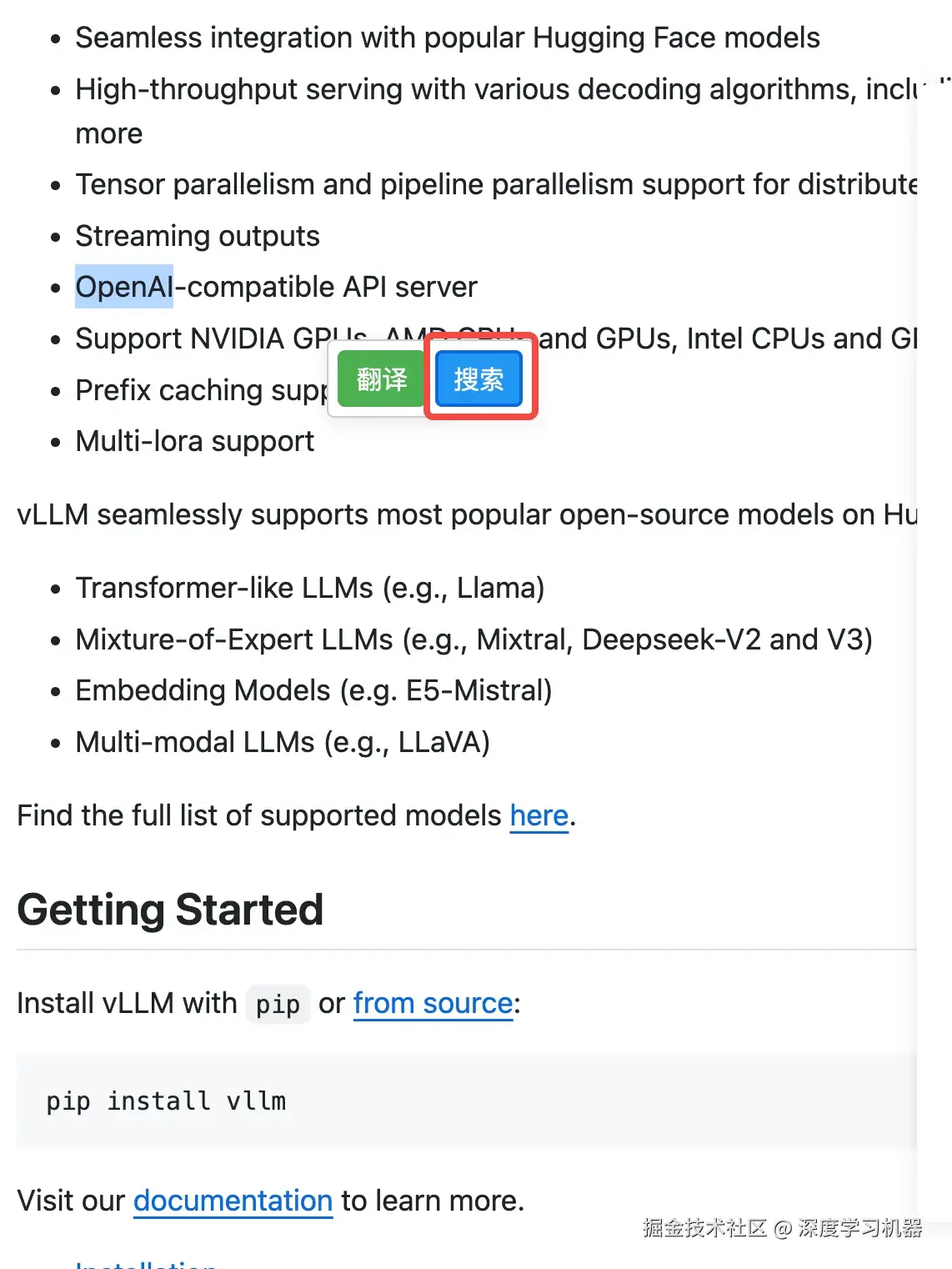Viewport: 952px width, 1269px height.
Task: Click the 'Mixture-of-Expert LLMs' list item
Action: pyautogui.click(x=473, y=640)
